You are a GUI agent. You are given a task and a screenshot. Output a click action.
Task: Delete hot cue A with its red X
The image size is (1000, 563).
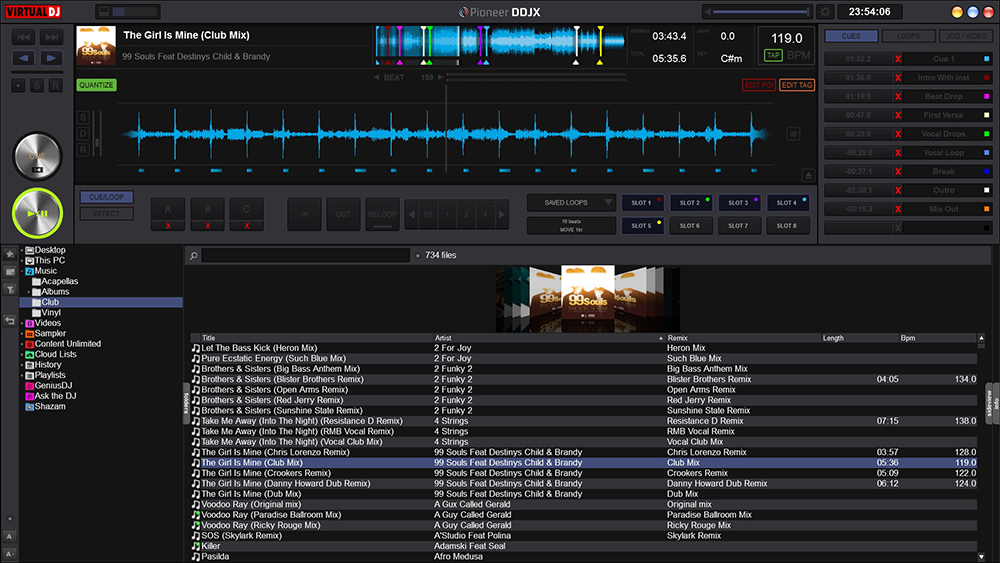168,226
